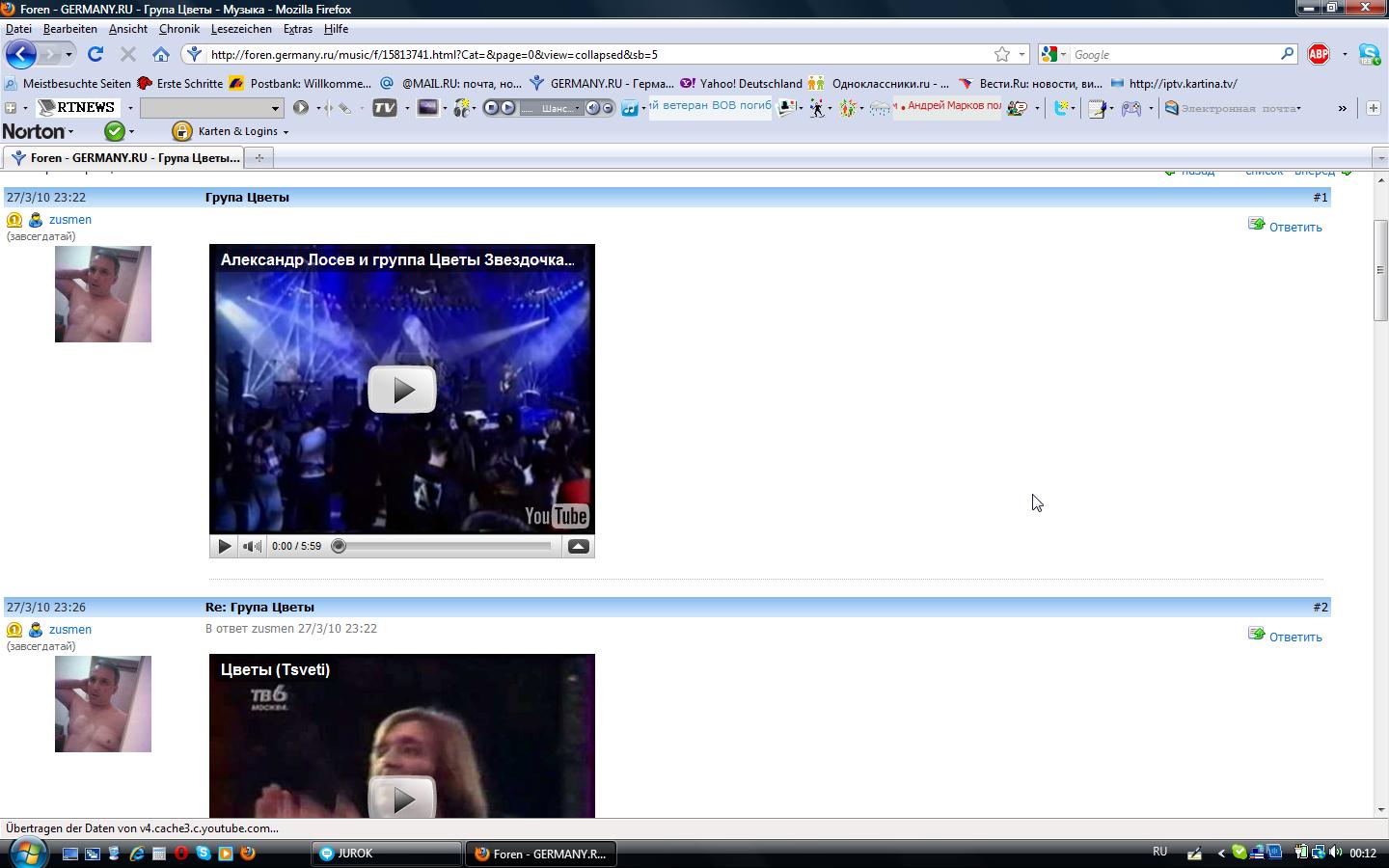The image size is (1389, 868).
Task: Show more toolbar items via chevron
Action: point(1342,108)
